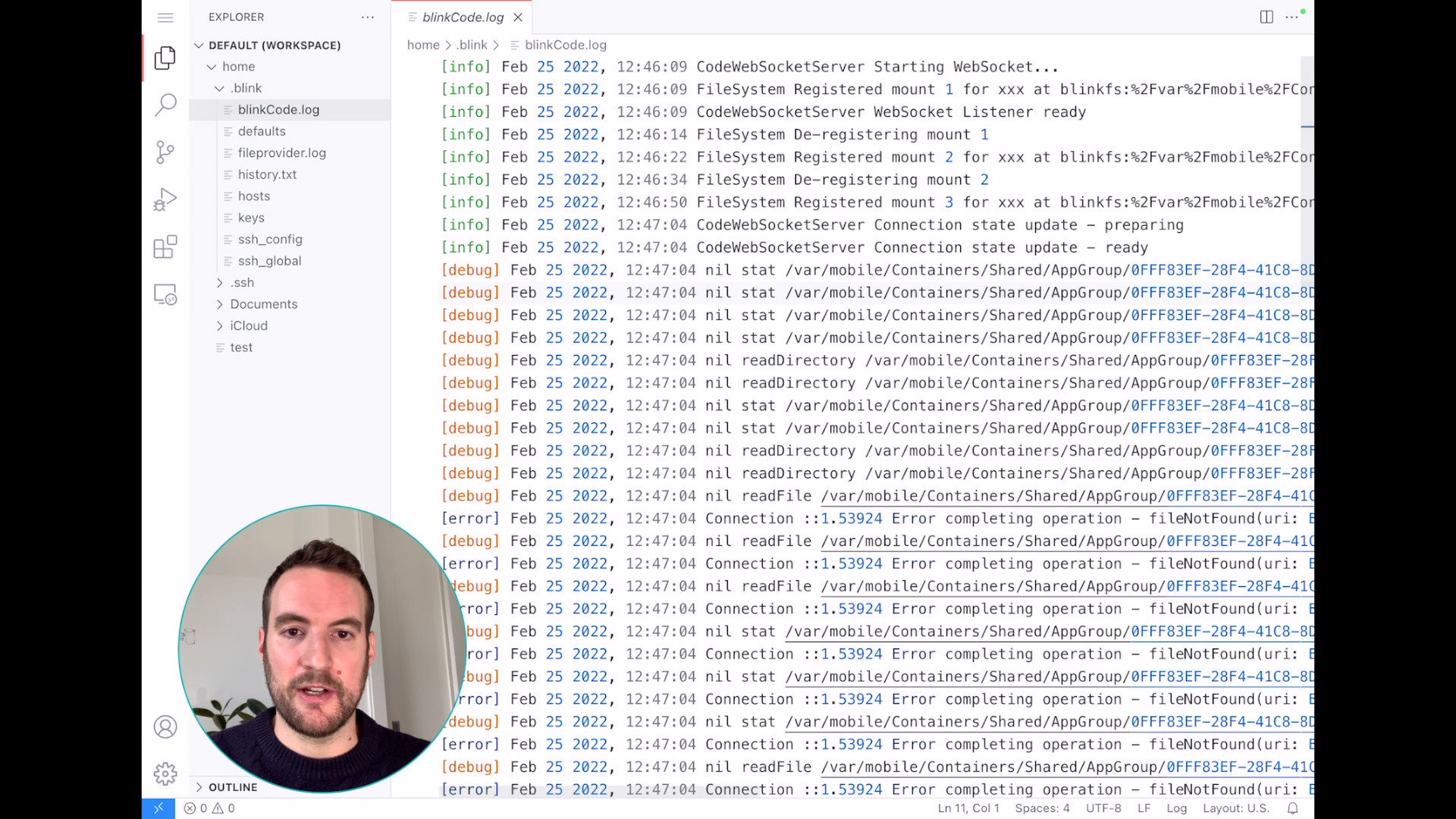Click the errors and warnings status indicator

coord(210,808)
